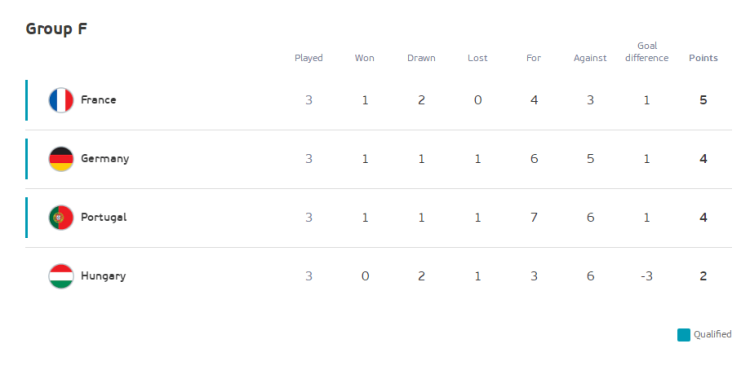Click the Portugal flag icon
750x379 pixels.
(x=61, y=218)
